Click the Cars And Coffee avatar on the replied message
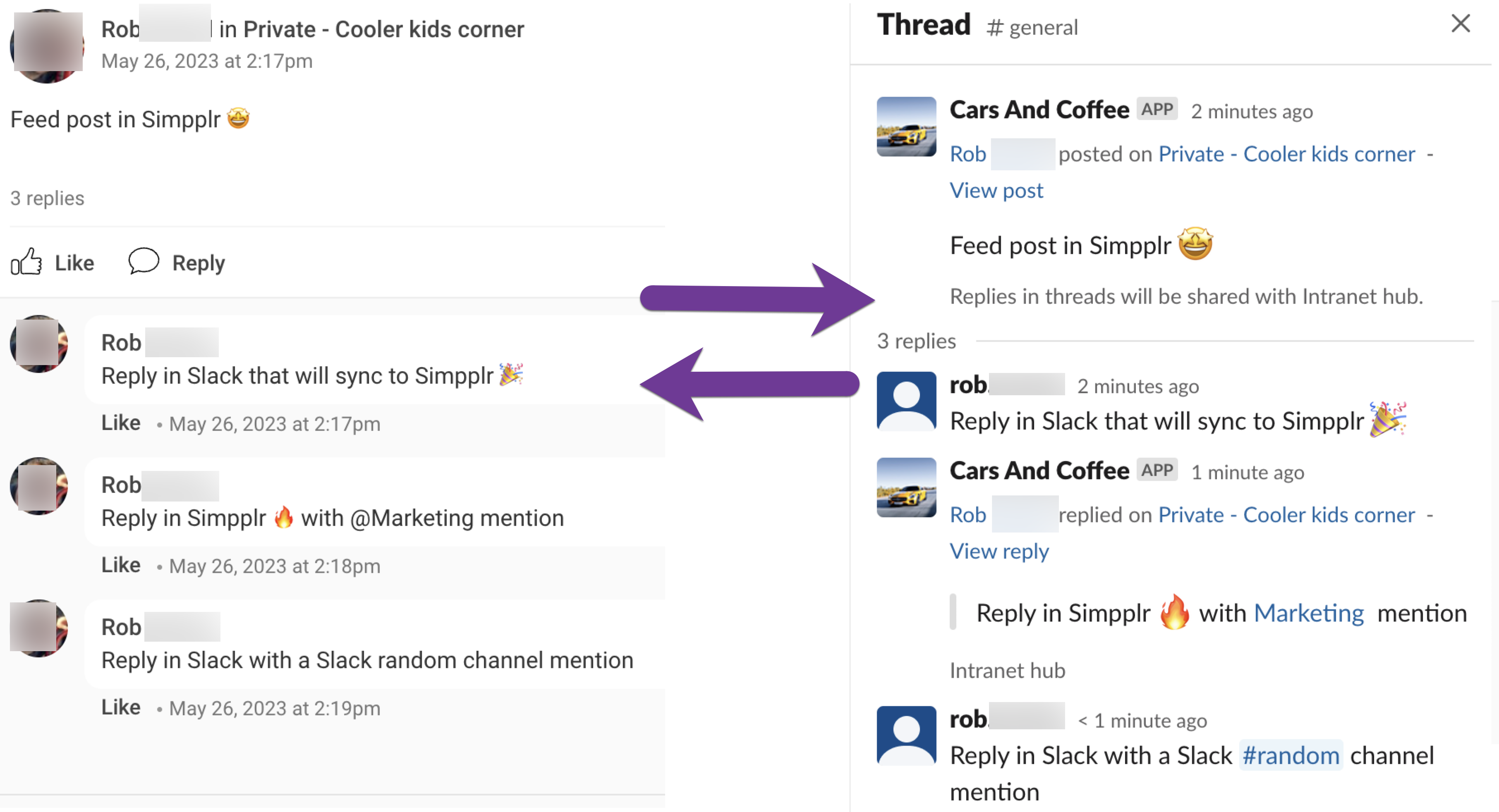Viewport: 1499px width, 812px height. pyautogui.click(x=906, y=487)
